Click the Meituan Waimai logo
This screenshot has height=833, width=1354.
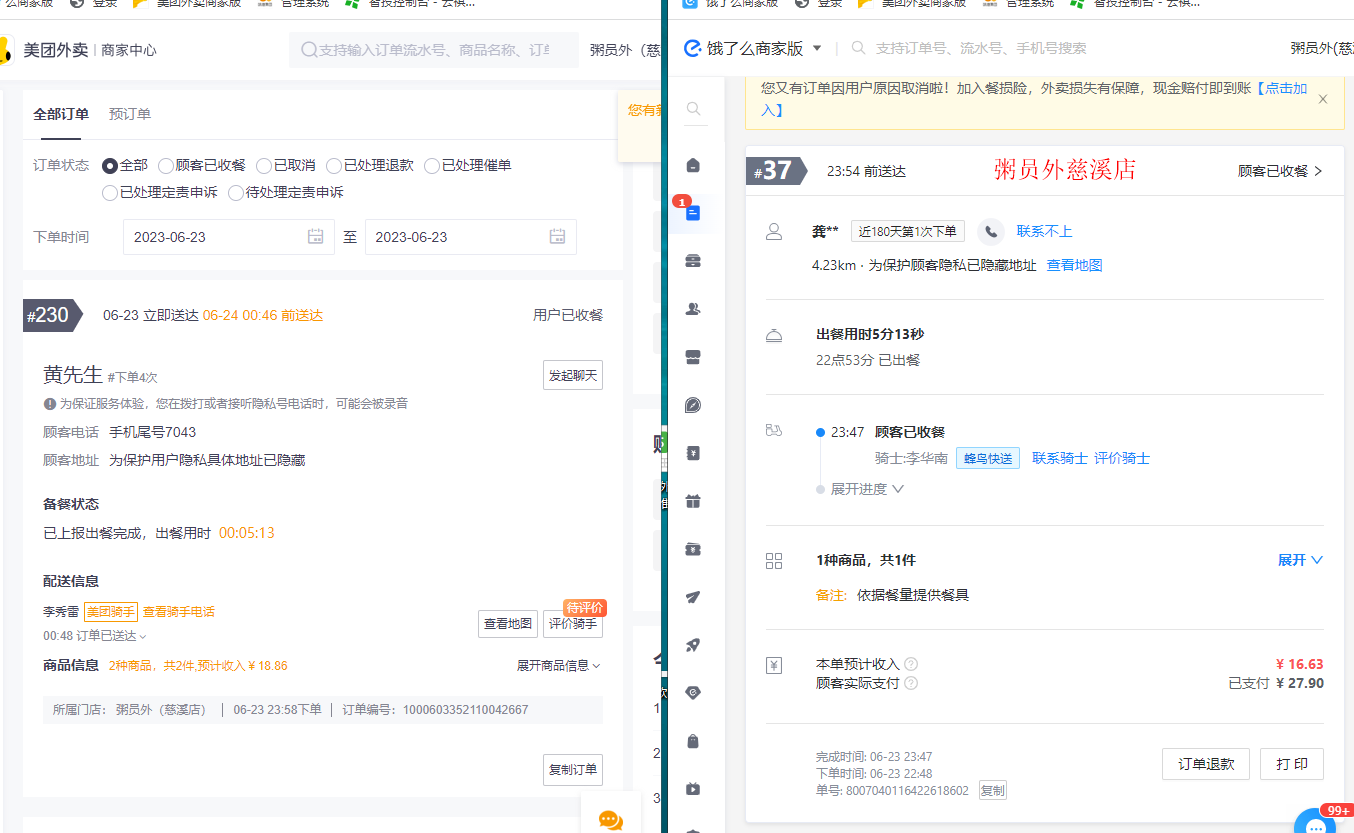(x=43, y=49)
